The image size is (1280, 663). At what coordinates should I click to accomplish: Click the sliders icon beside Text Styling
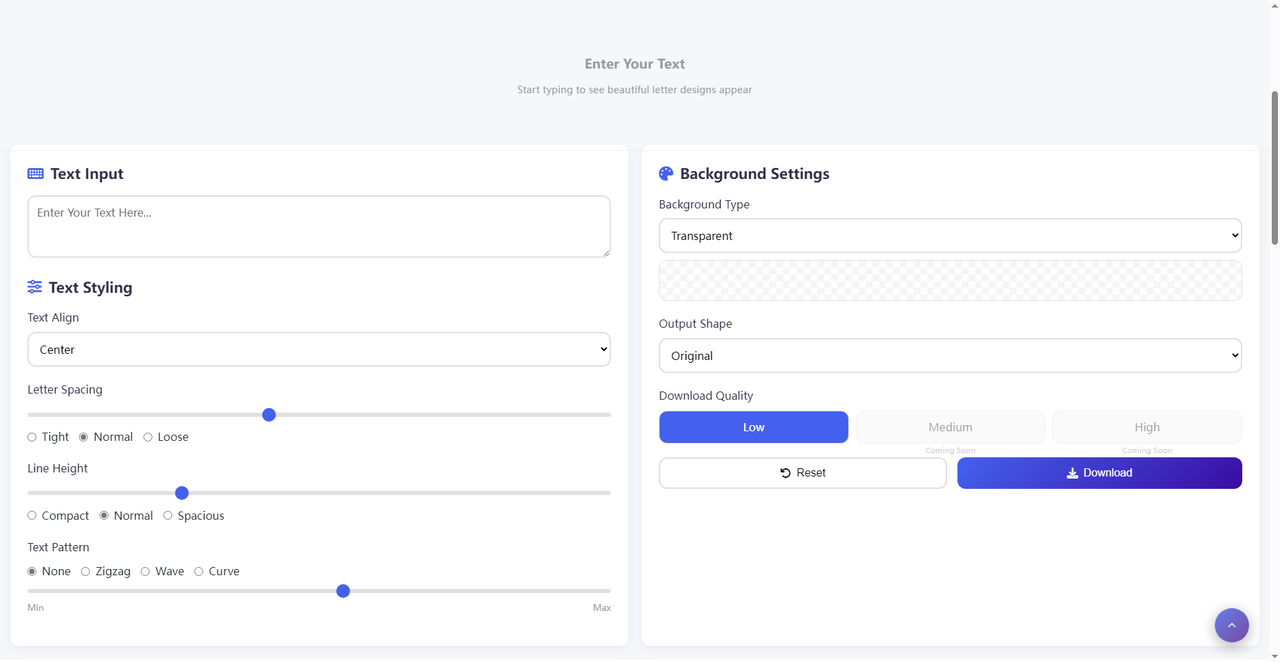[x=35, y=287]
